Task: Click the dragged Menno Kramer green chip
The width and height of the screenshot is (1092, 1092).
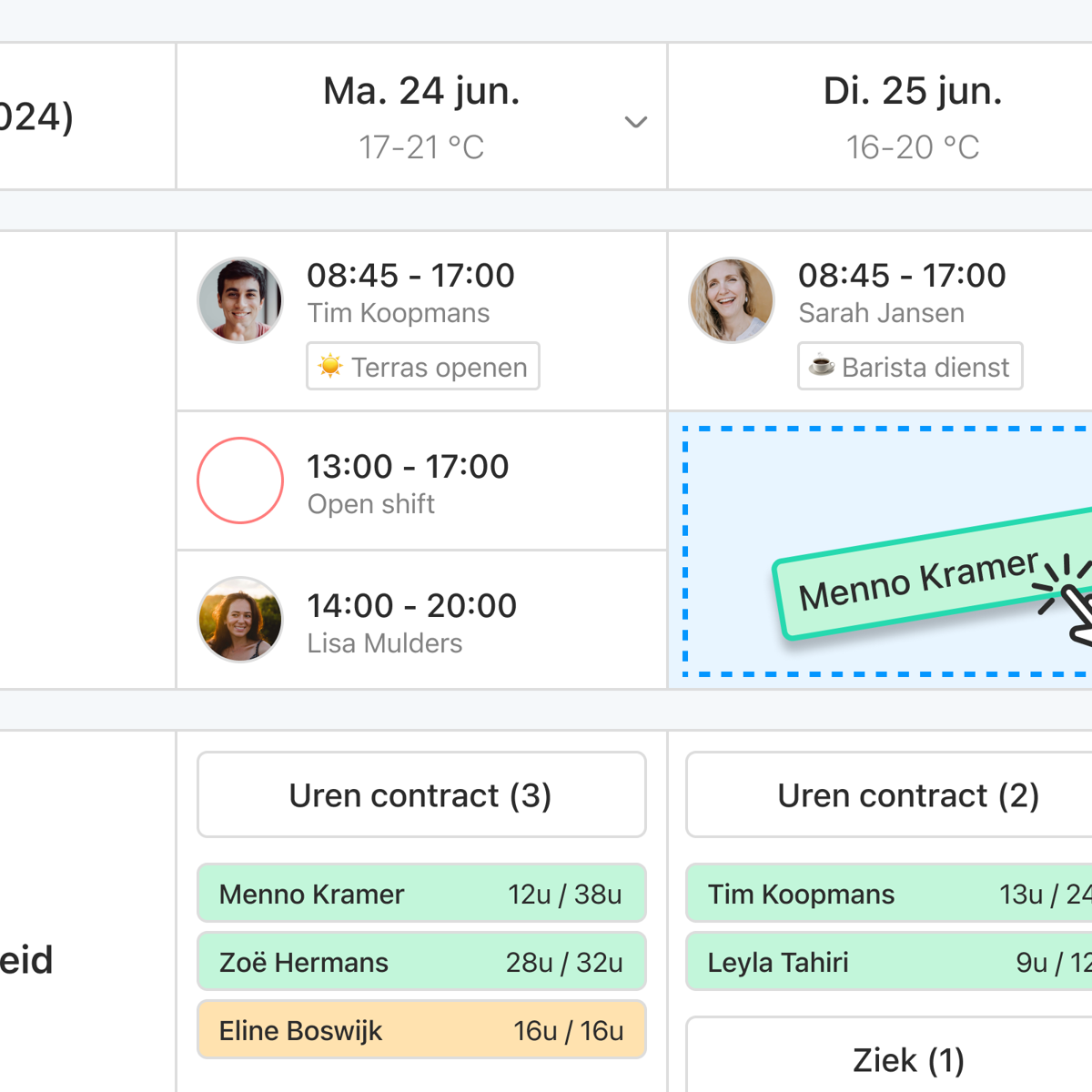Action: click(919, 581)
